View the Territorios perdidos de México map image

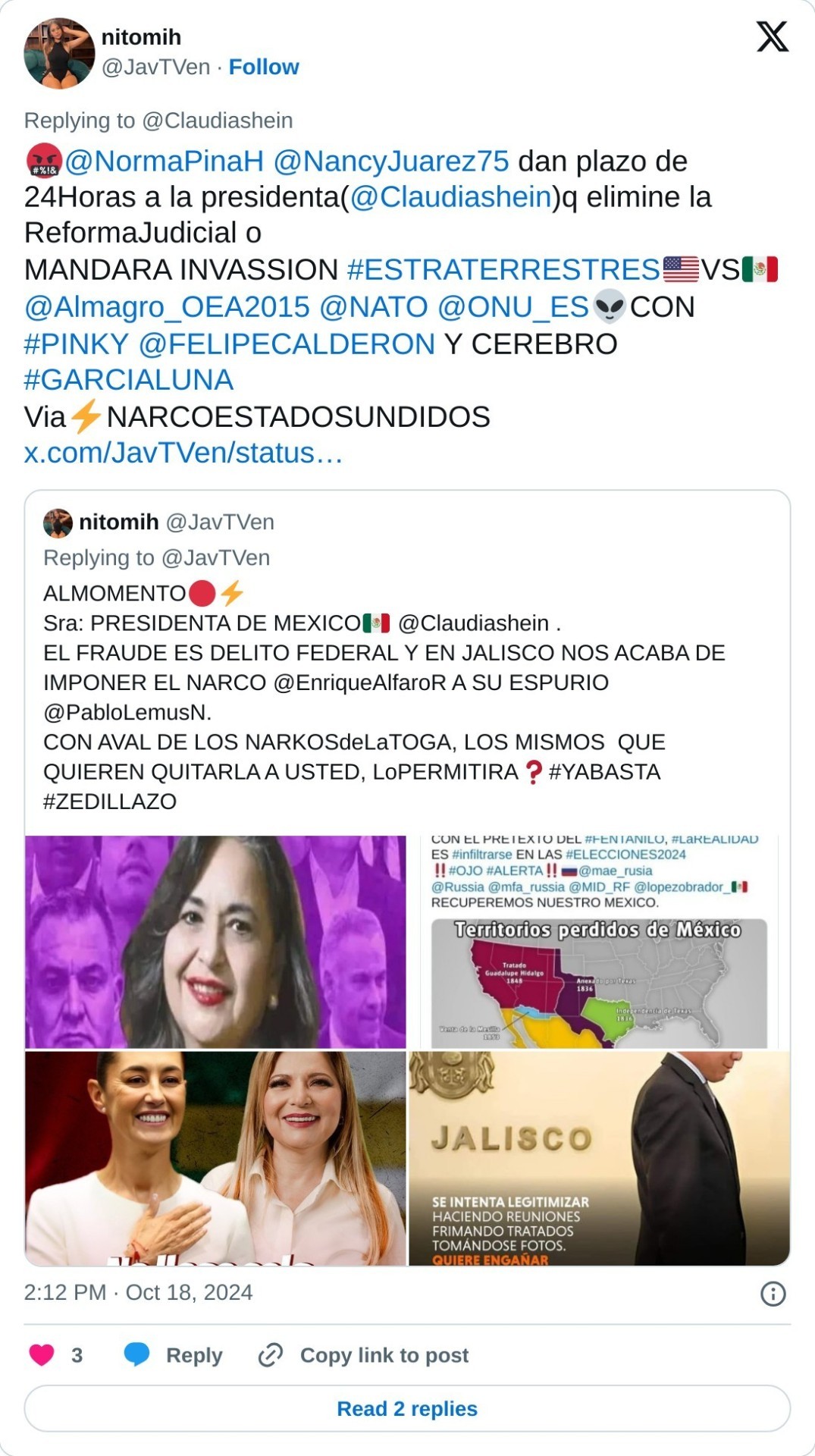click(600, 942)
